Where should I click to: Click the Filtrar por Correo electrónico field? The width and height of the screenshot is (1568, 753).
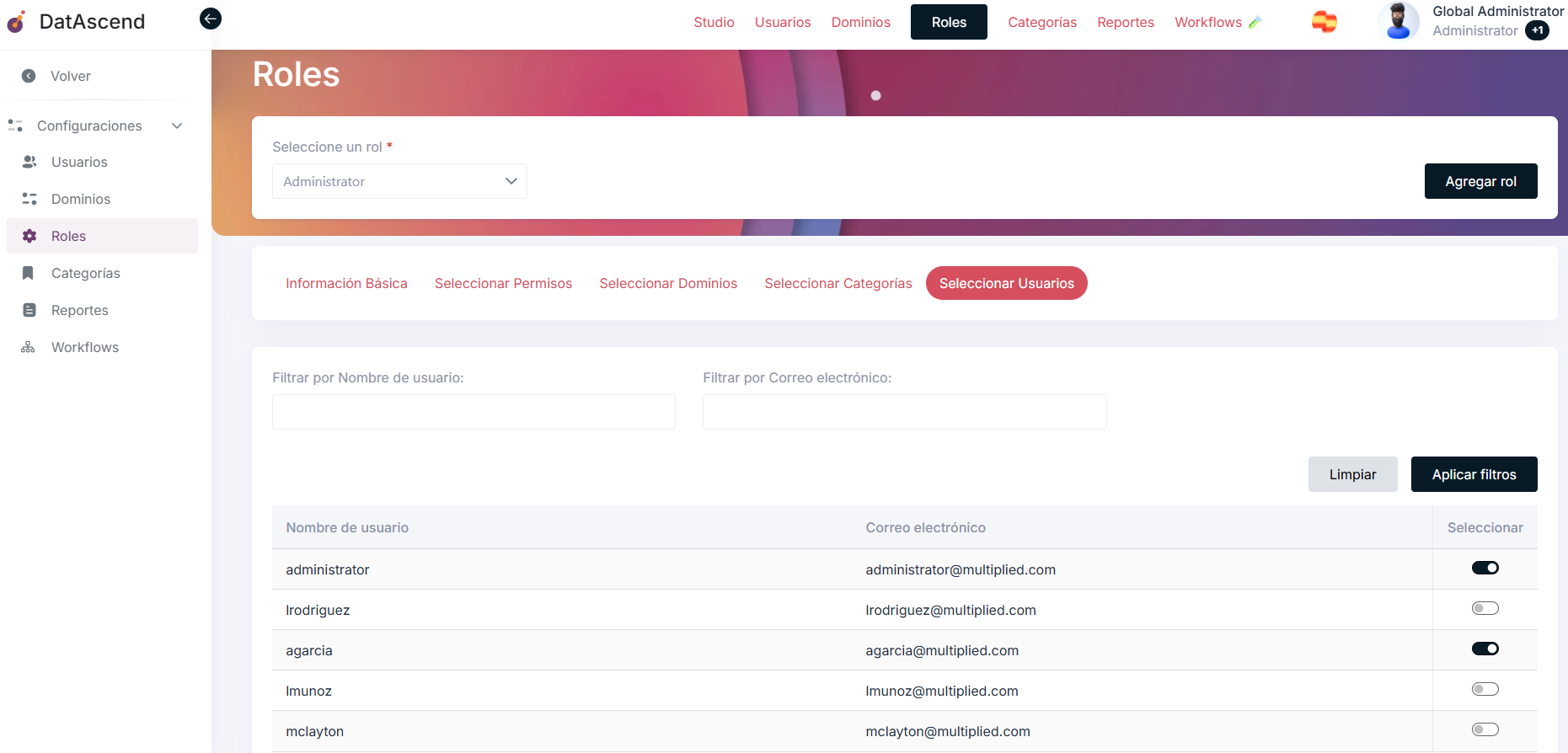(x=904, y=412)
